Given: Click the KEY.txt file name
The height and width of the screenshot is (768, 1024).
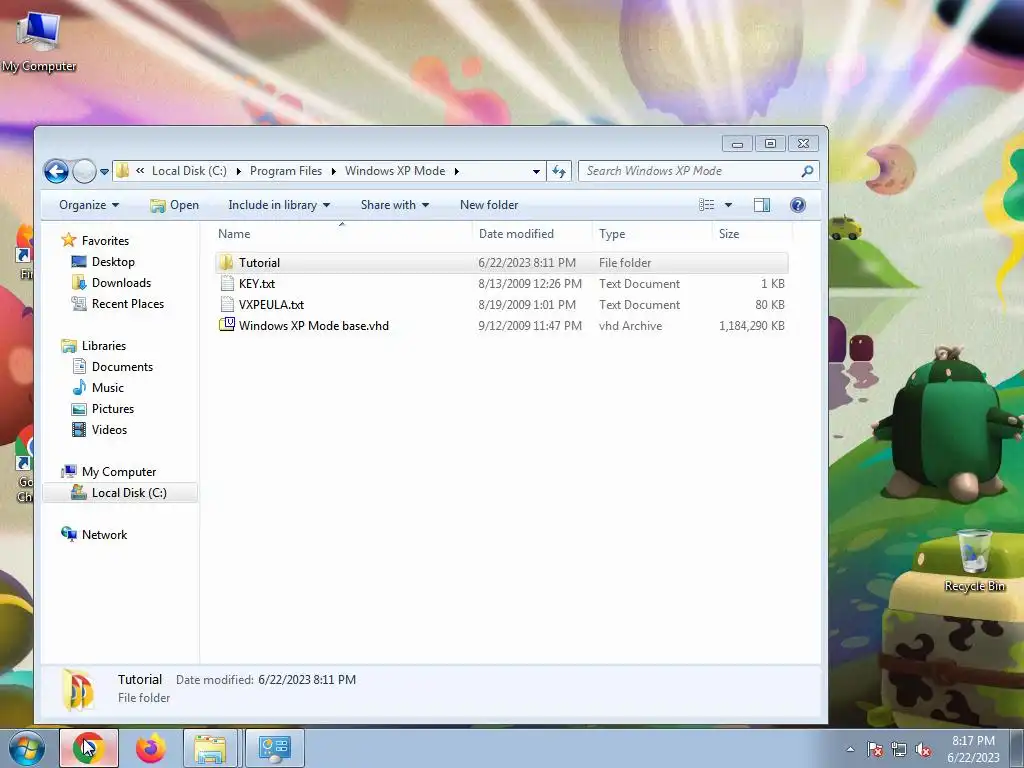Looking at the screenshot, I should (257, 283).
